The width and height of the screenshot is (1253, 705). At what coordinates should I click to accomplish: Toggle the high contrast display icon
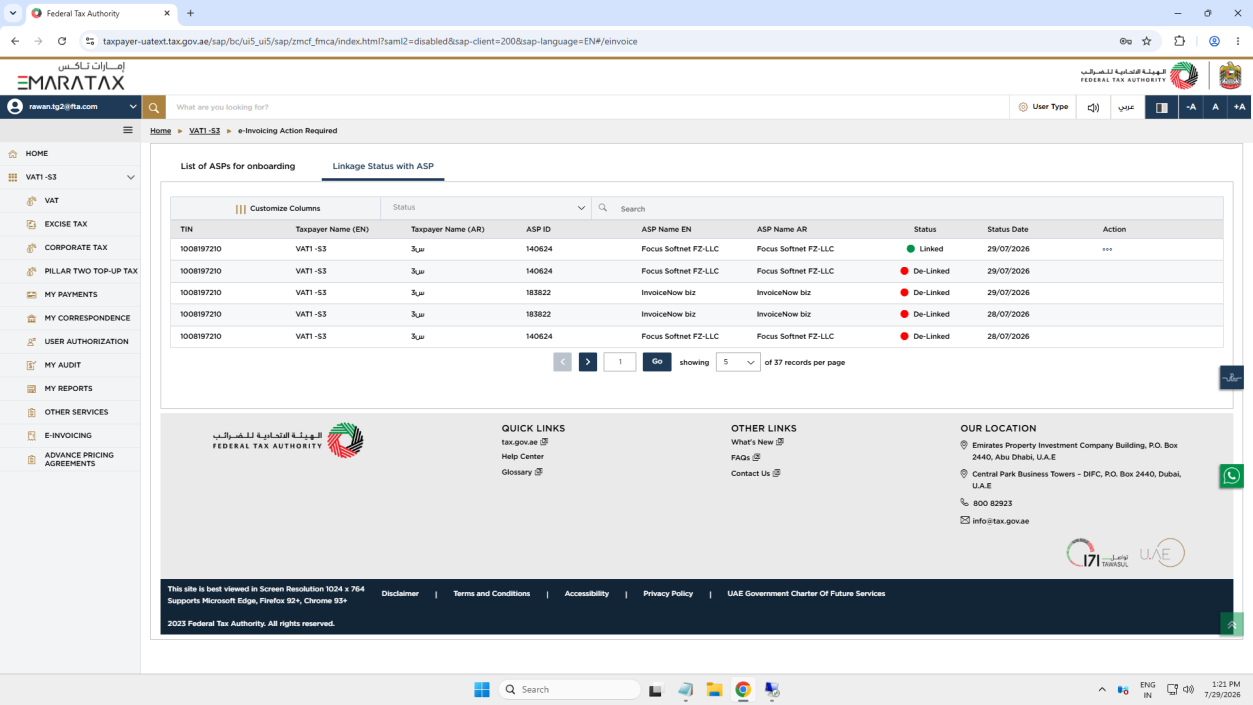[1161, 107]
